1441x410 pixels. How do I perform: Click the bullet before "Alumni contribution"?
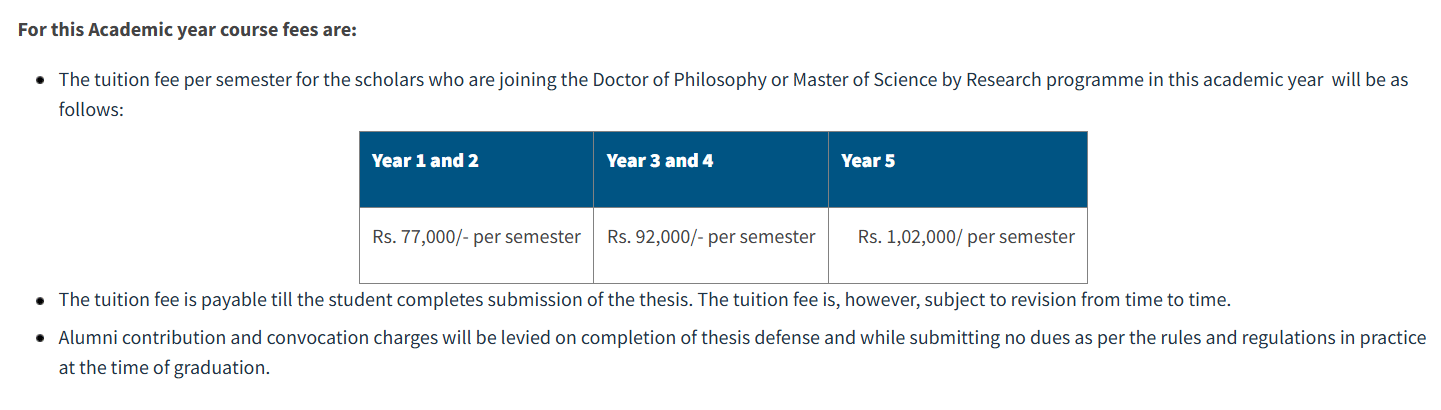[39, 338]
